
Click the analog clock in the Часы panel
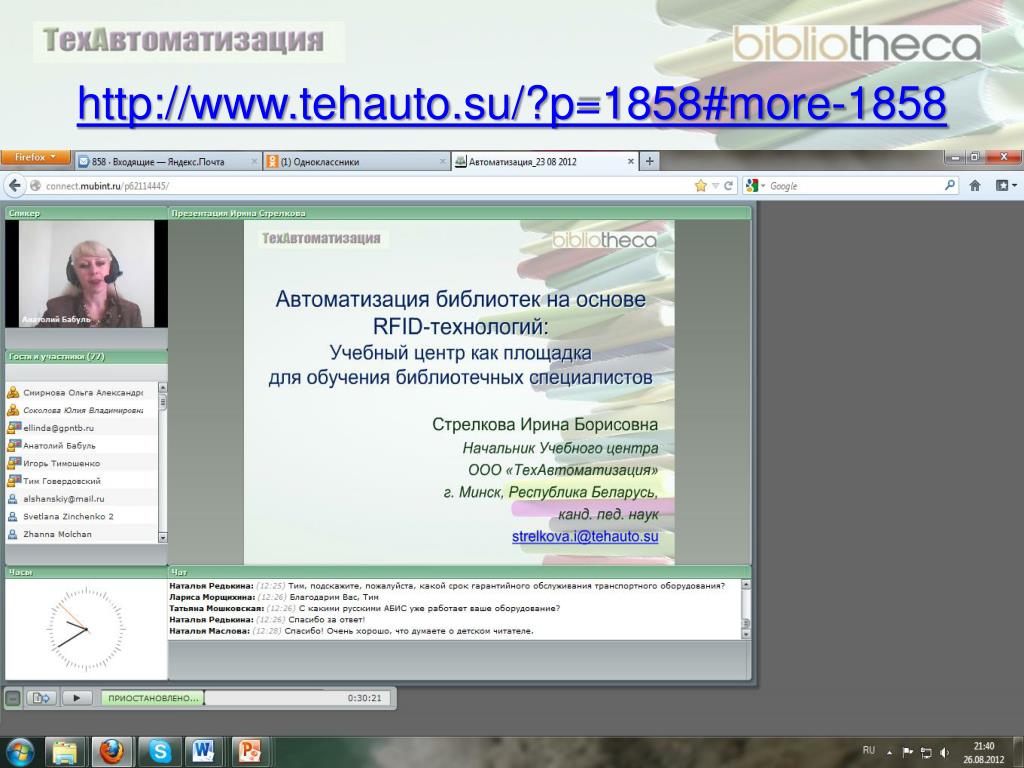[x=86, y=629]
